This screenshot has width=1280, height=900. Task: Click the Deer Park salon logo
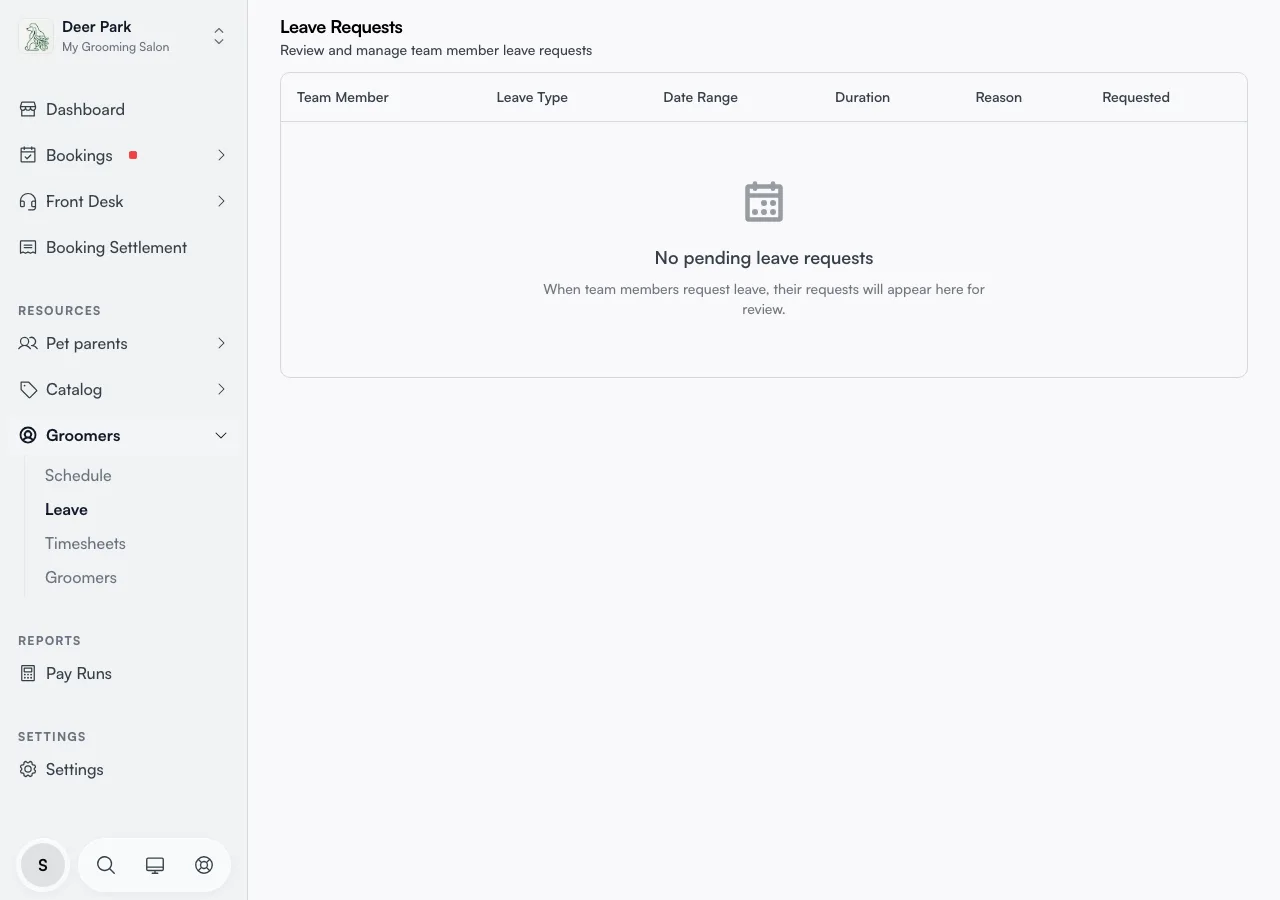pyautogui.click(x=36, y=37)
